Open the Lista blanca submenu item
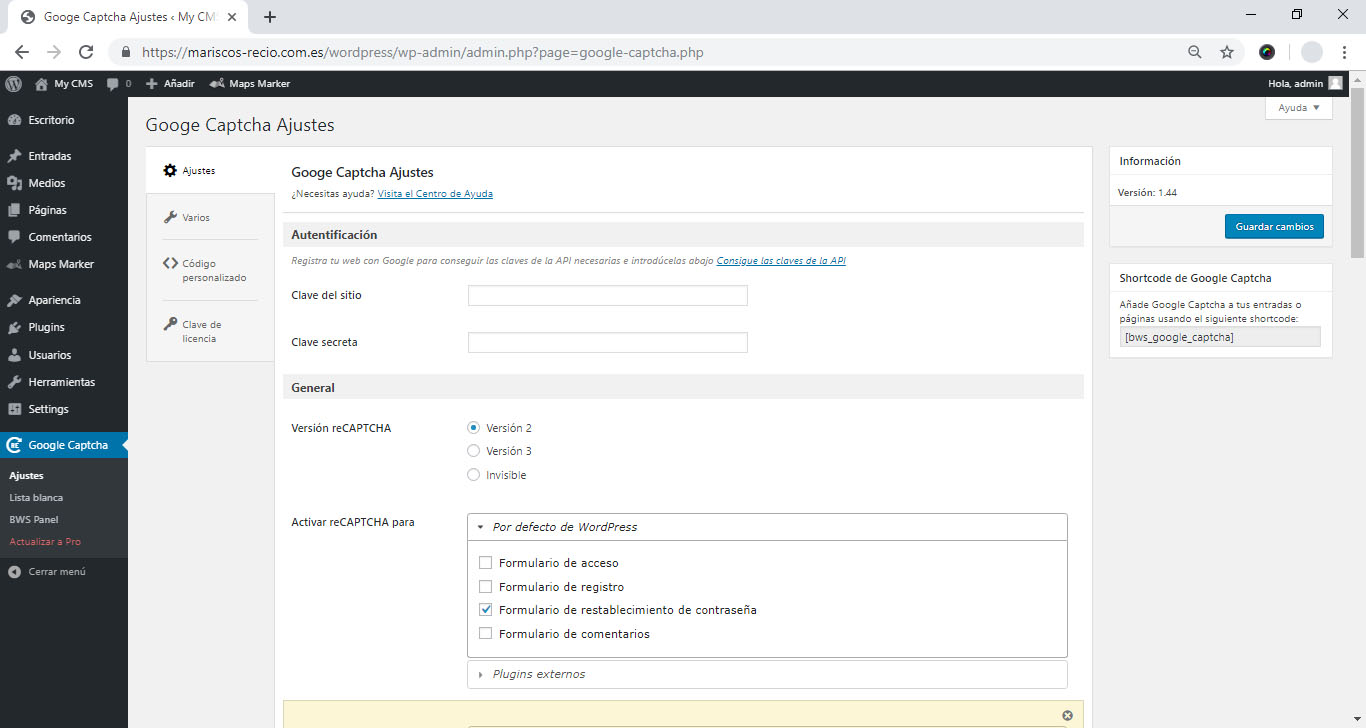Viewport: 1366px width, 728px height. 36,498
